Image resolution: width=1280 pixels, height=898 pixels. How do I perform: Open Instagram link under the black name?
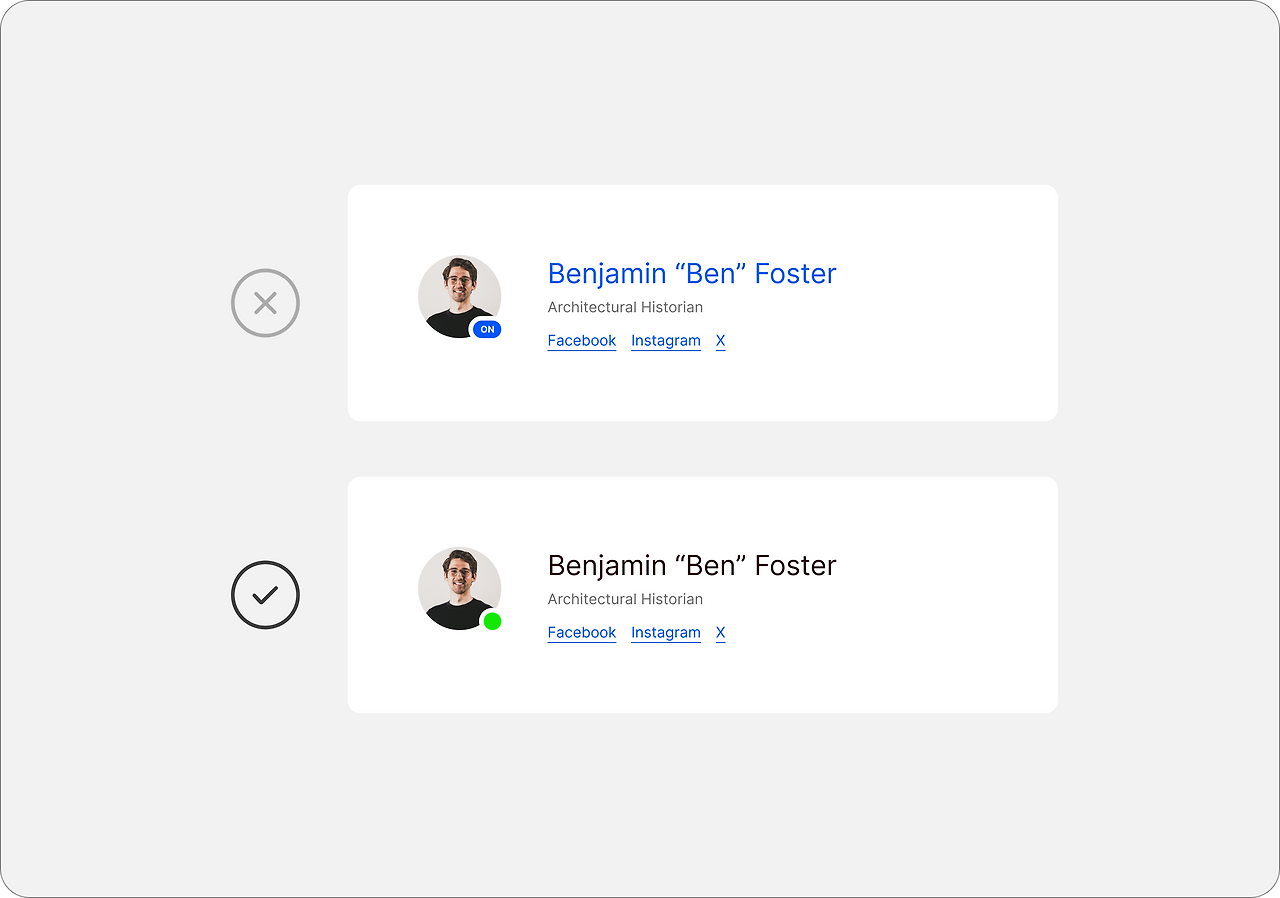tap(665, 633)
